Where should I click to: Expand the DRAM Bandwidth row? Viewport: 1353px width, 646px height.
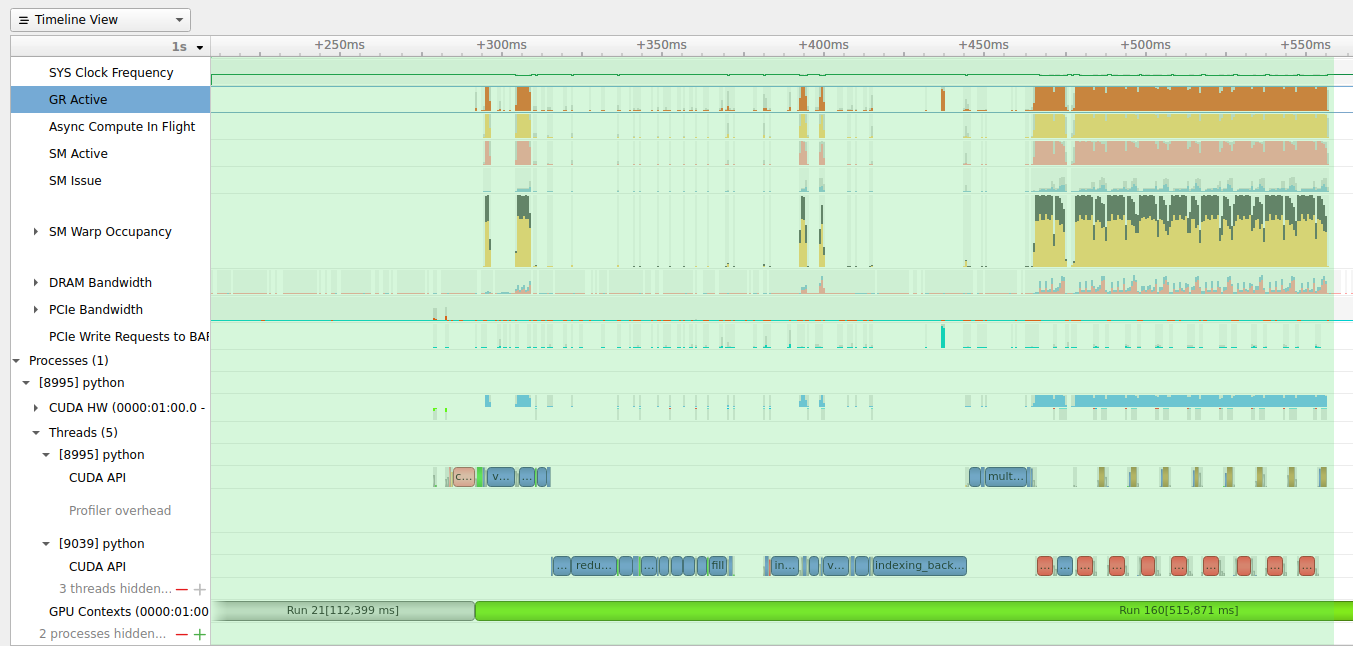[36, 283]
